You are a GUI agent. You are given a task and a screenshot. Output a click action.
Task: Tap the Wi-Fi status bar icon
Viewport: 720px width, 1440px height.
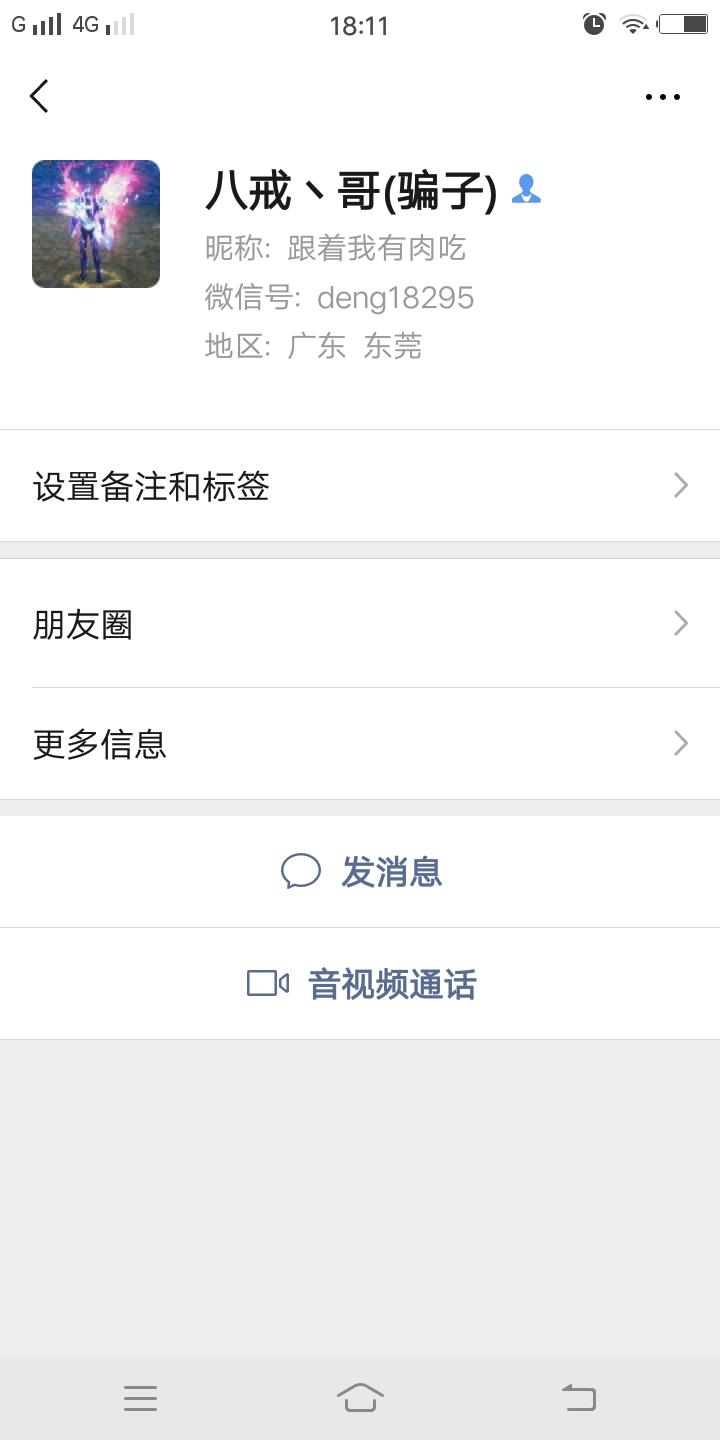click(634, 24)
